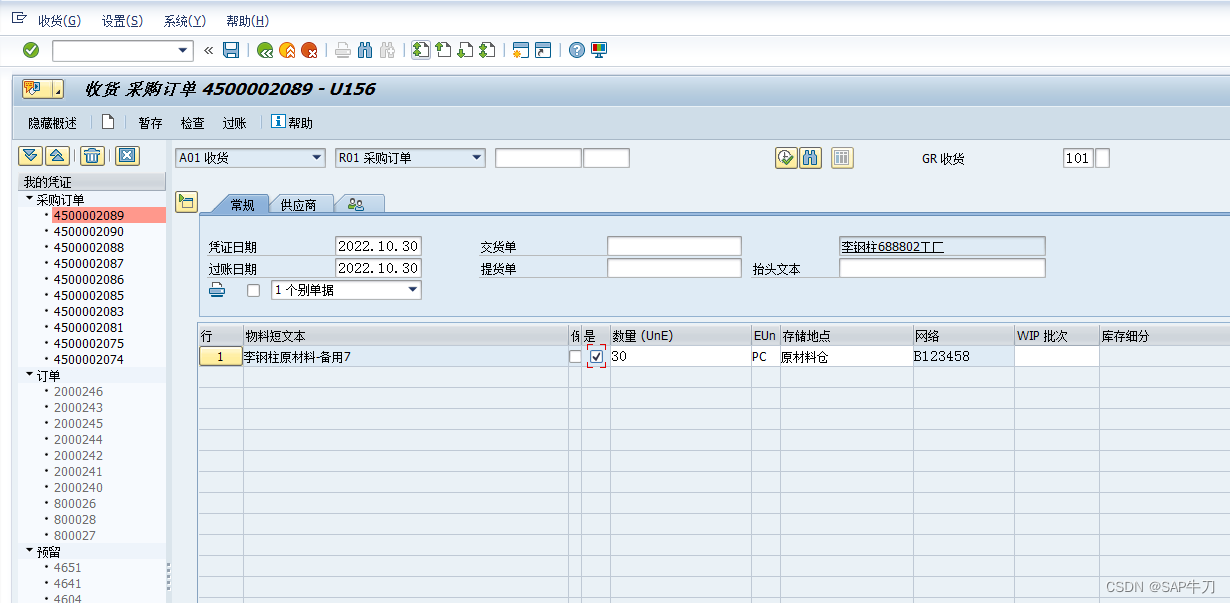The width and height of the screenshot is (1230, 603).
Task: Tick the print checkbox beside 个别单据
Action: pyautogui.click(x=253, y=291)
